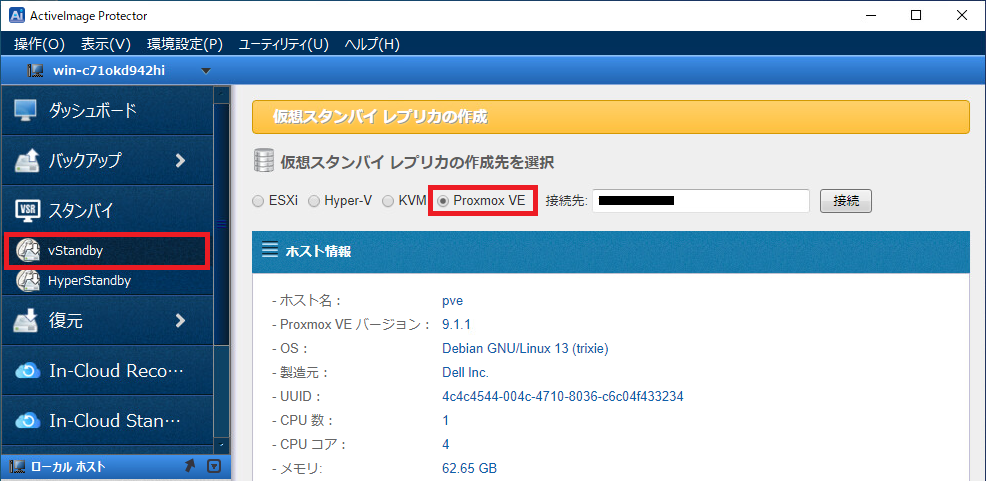Open HyperStandby from the sidebar
The image size is (986, 481).
pos(88,281)
